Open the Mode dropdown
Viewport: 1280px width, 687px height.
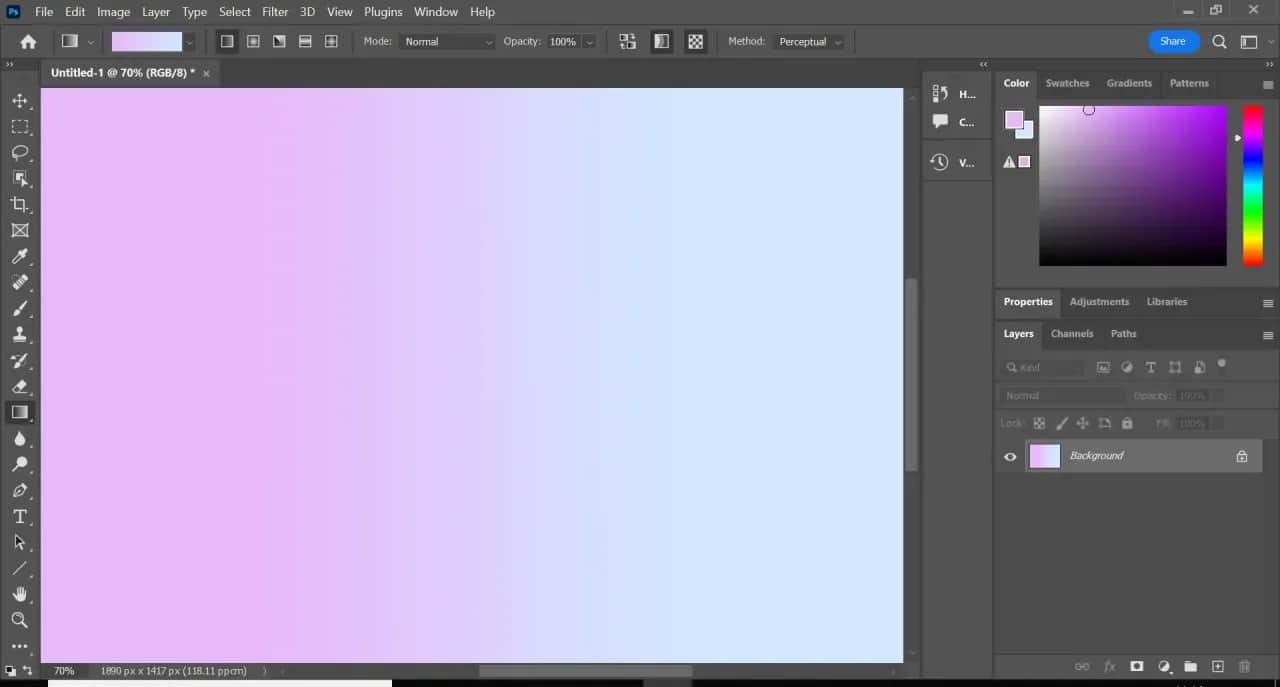pyautogui.click(x=446, y=41)
